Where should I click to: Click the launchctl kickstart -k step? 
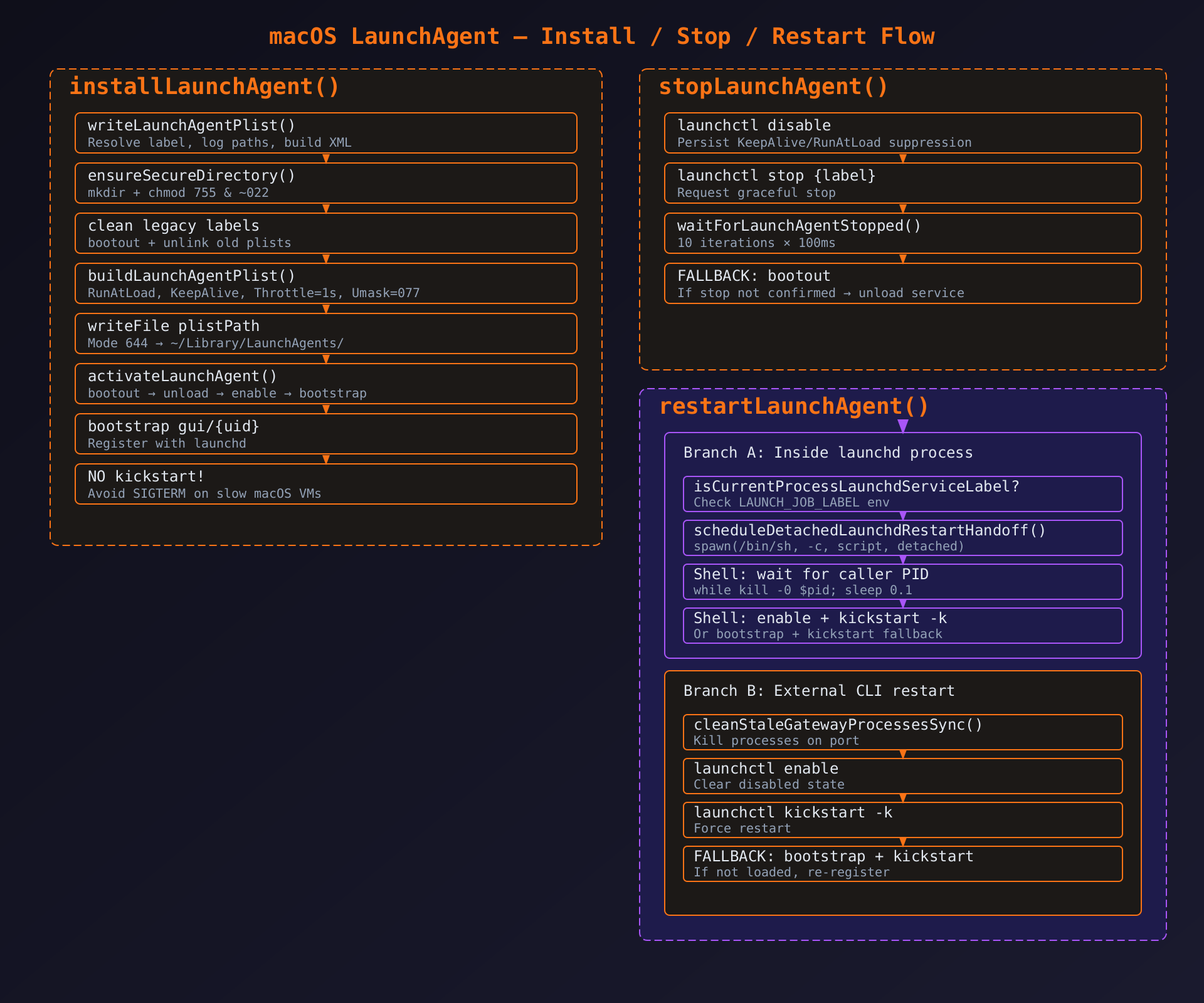coord(902,820)
